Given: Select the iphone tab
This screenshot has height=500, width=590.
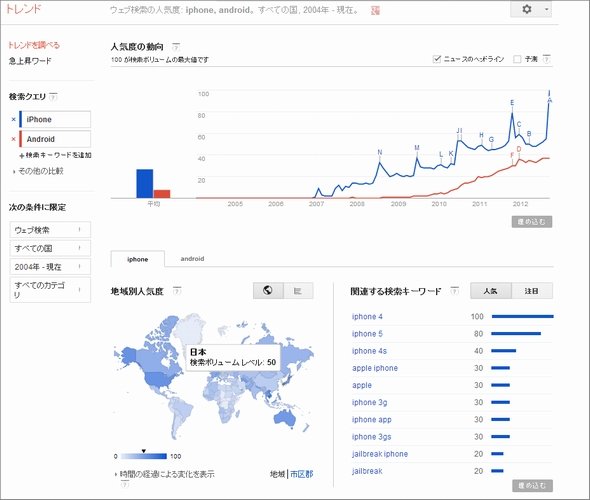Looking at the screenshot, I should coord(137,259).
